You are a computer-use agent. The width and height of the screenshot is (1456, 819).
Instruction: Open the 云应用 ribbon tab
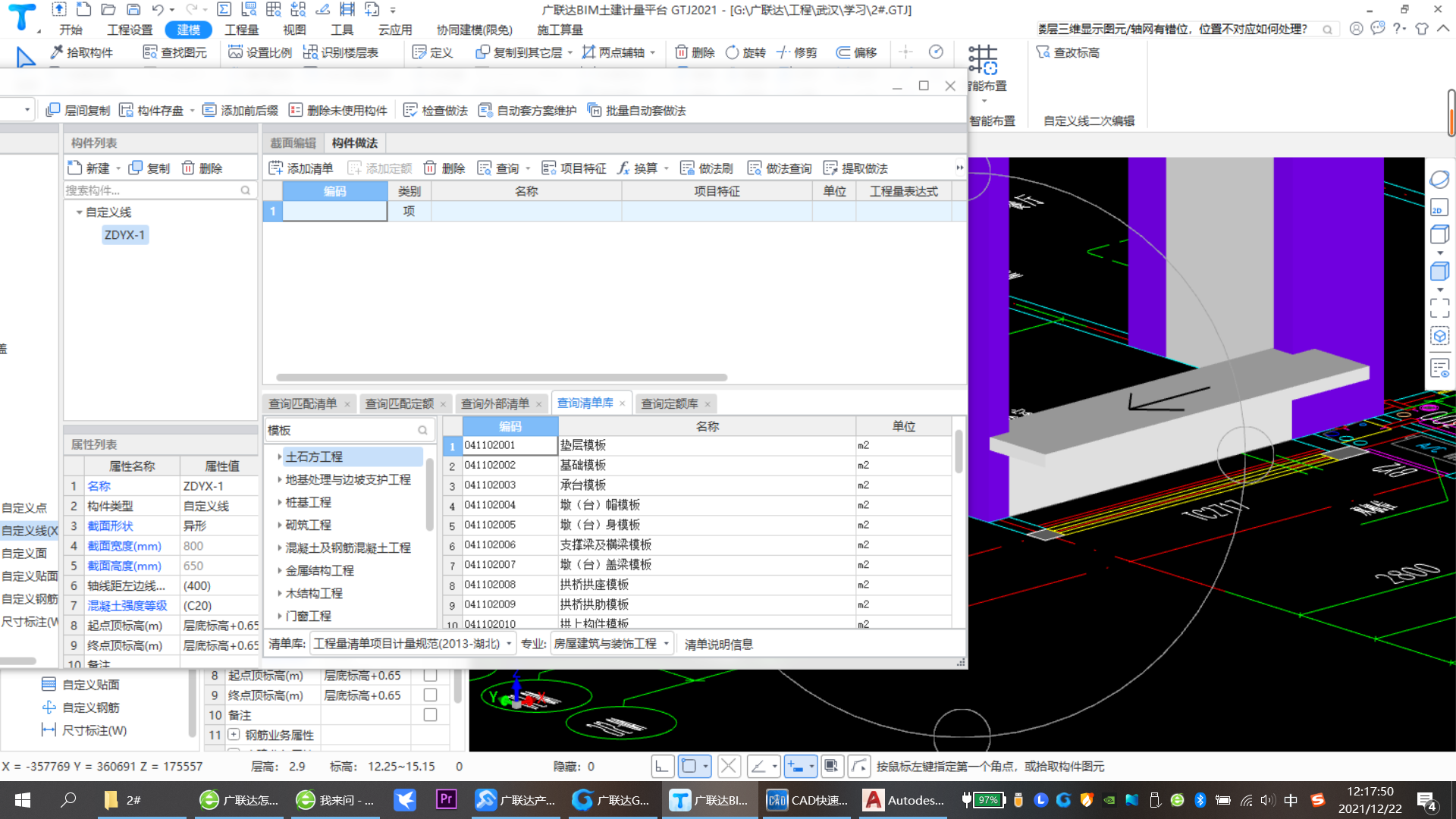395,30
